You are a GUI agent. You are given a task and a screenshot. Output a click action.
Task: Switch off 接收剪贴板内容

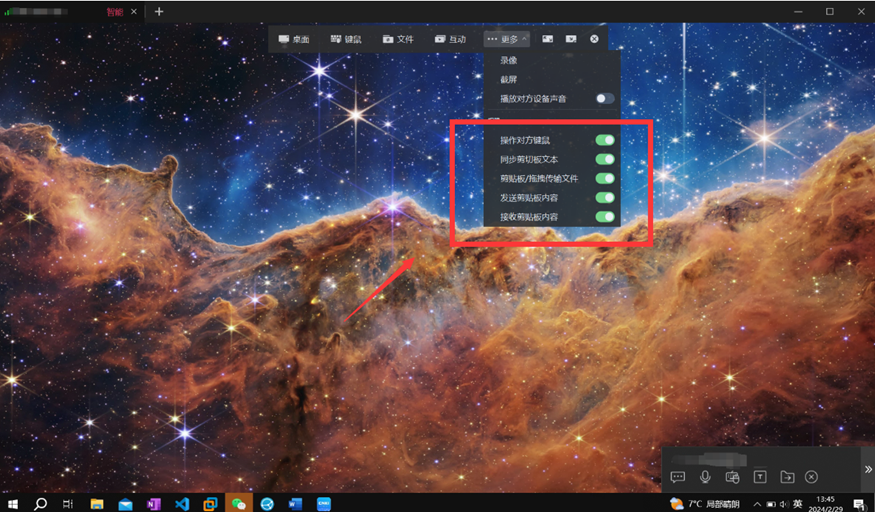pyautogui.click(x=605, y=216)
